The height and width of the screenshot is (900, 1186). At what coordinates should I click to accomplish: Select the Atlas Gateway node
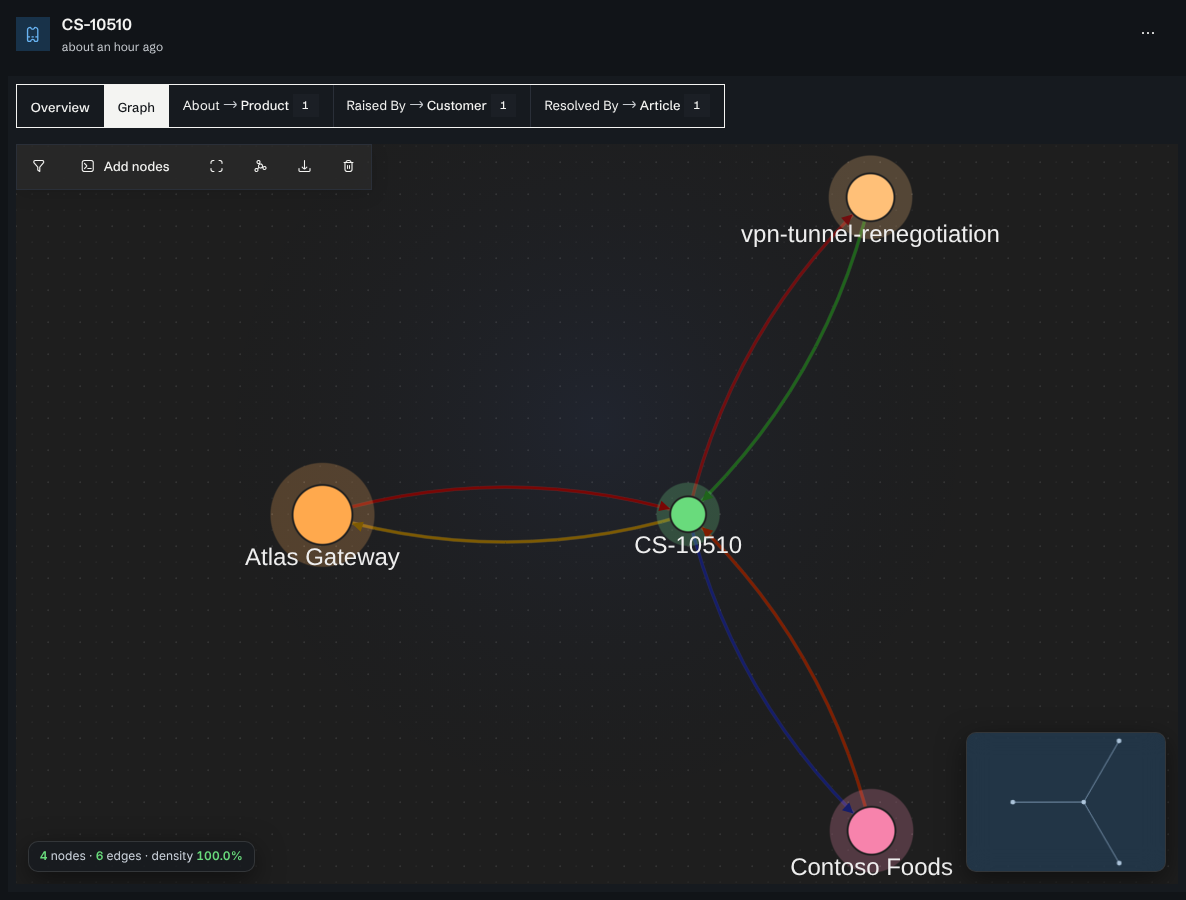click(x=322, y=514)
